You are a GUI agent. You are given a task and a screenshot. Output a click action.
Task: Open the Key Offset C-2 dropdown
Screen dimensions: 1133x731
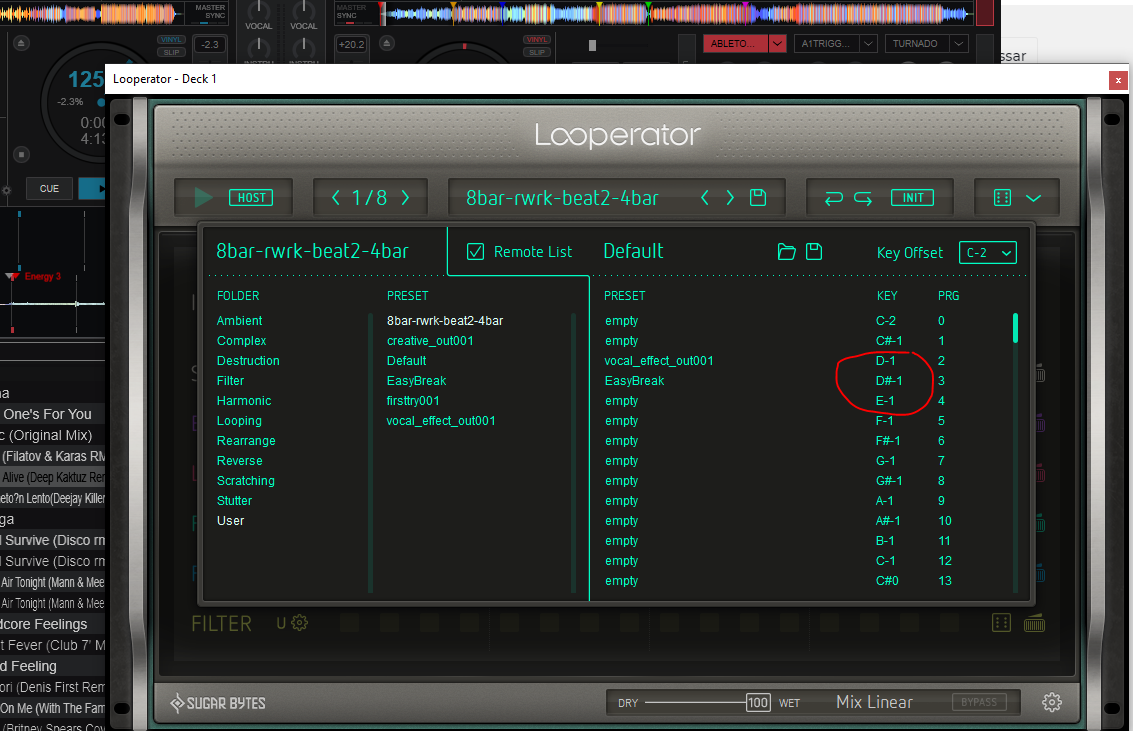click(x=988, y=253)
